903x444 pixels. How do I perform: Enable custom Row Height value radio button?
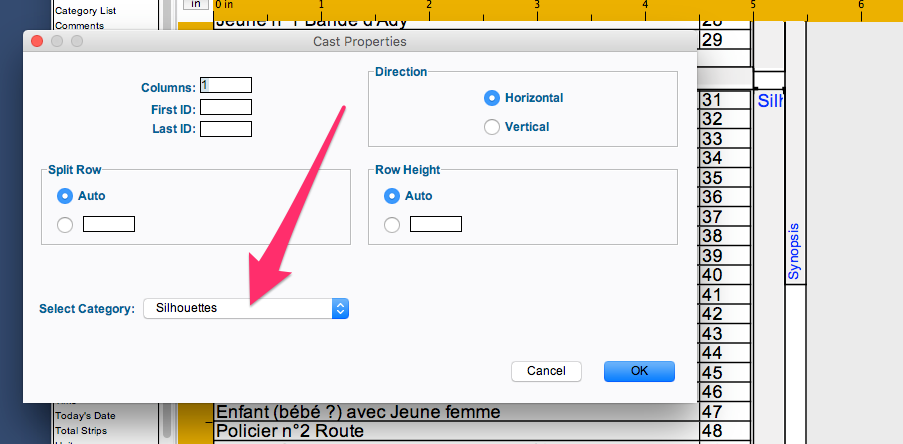pos(392,225)
